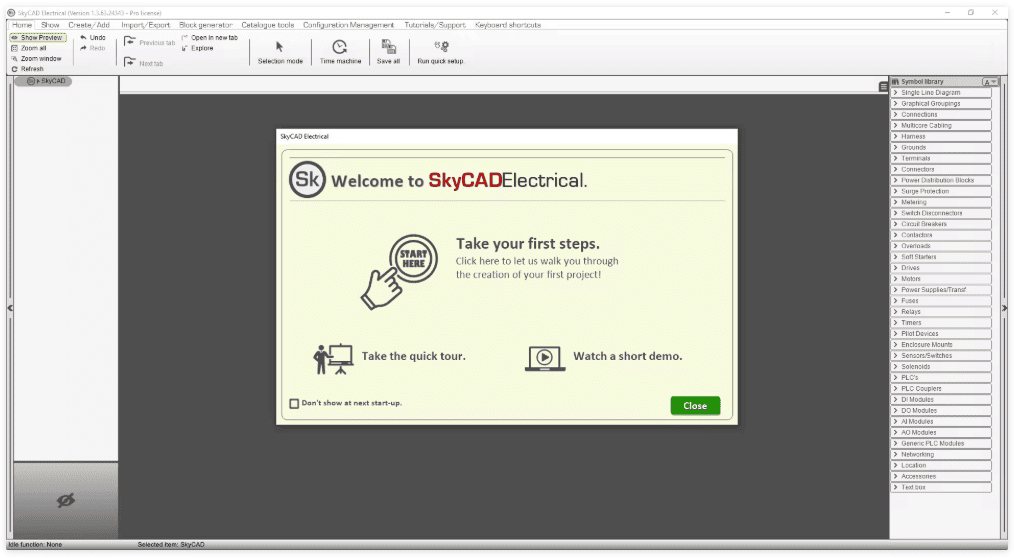The width and height of the screenshot is (1014, 558).
Task: Expand the DI Modules category
Action: coord(941,400)
